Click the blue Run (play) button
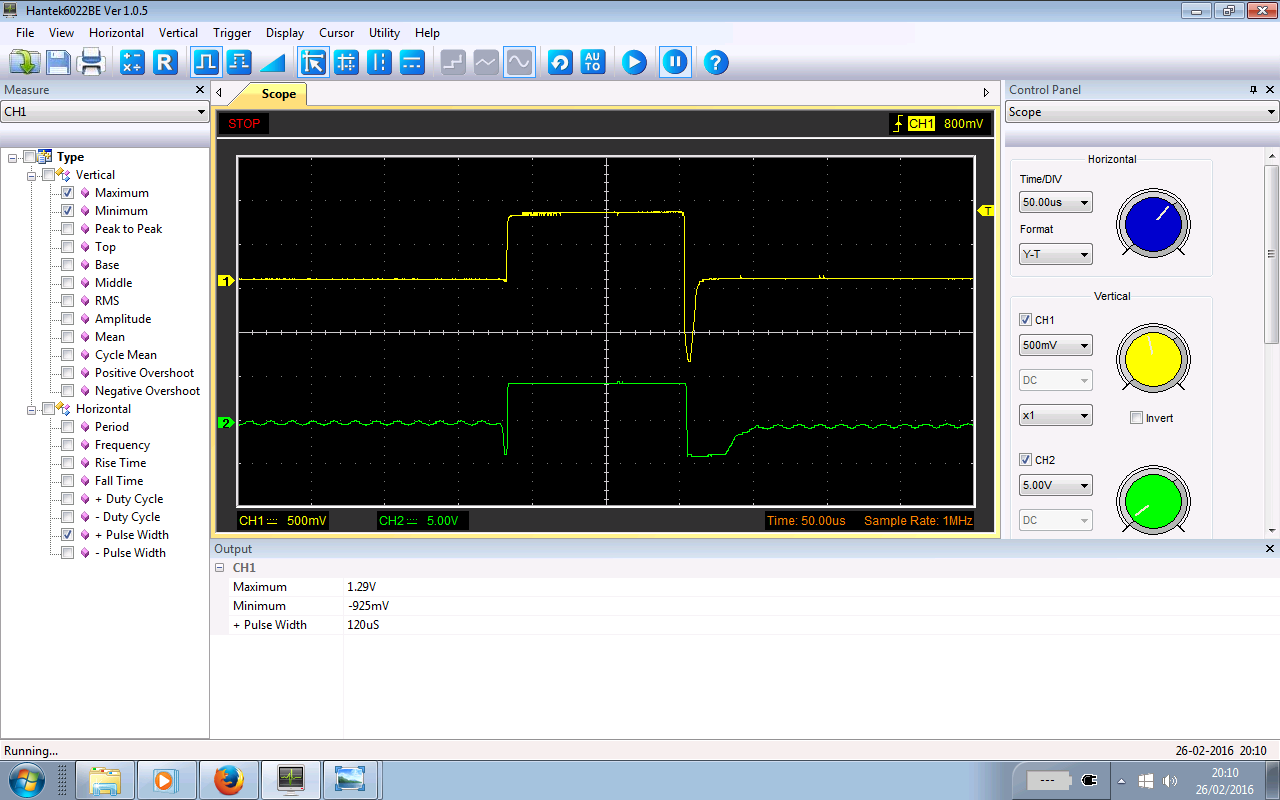 [x=634, y=63]
